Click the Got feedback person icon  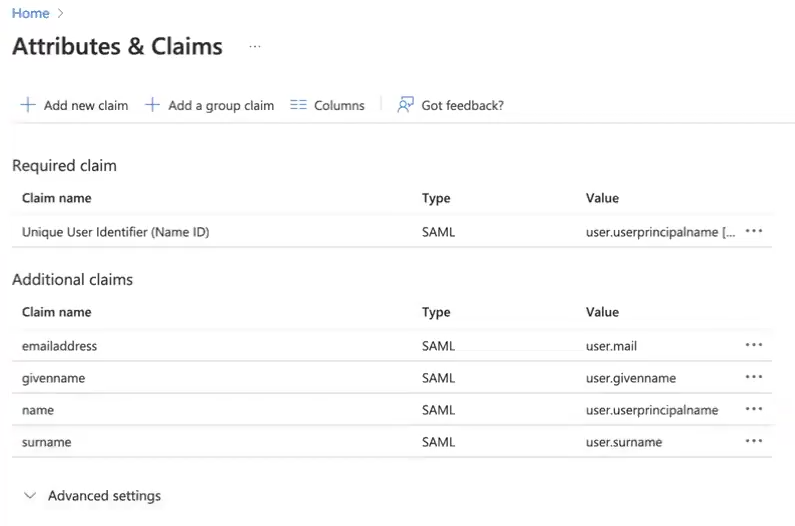point(405,105)
